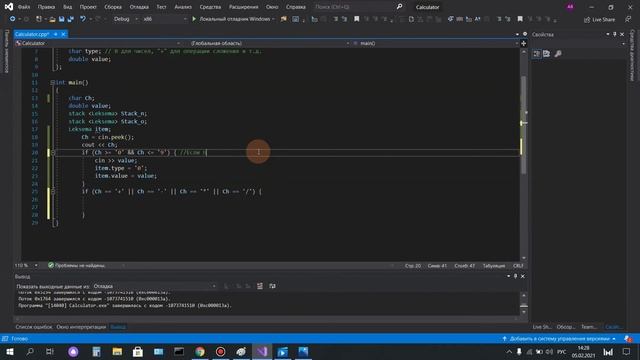
Task: Collapse the if block on line 20
Action: coord(53,152)
